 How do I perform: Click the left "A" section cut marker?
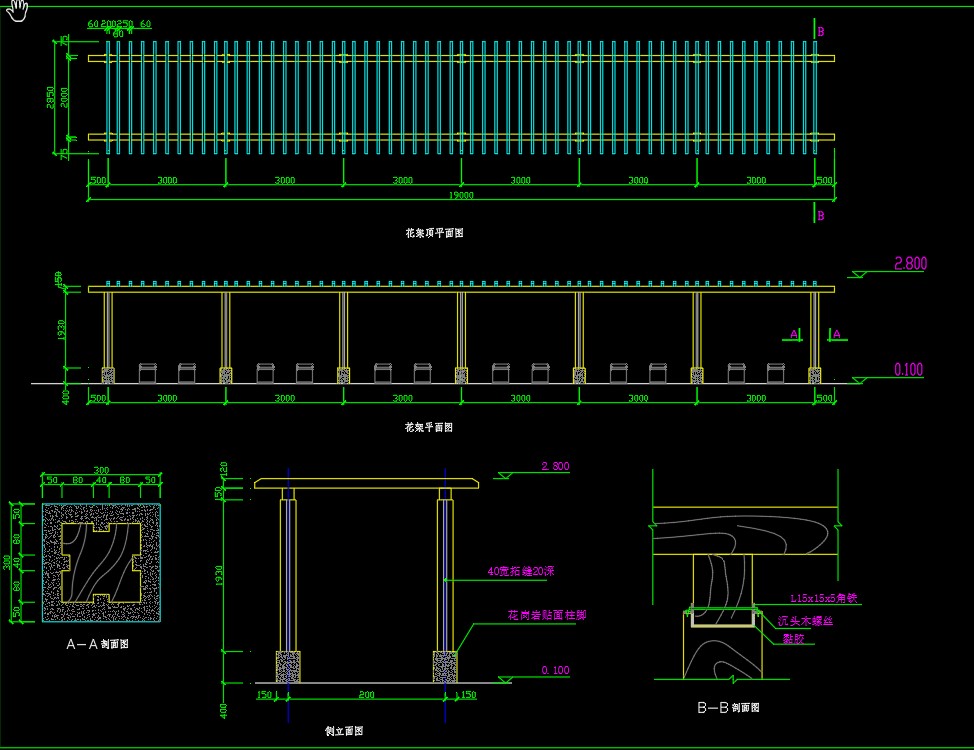coord(793,334)
